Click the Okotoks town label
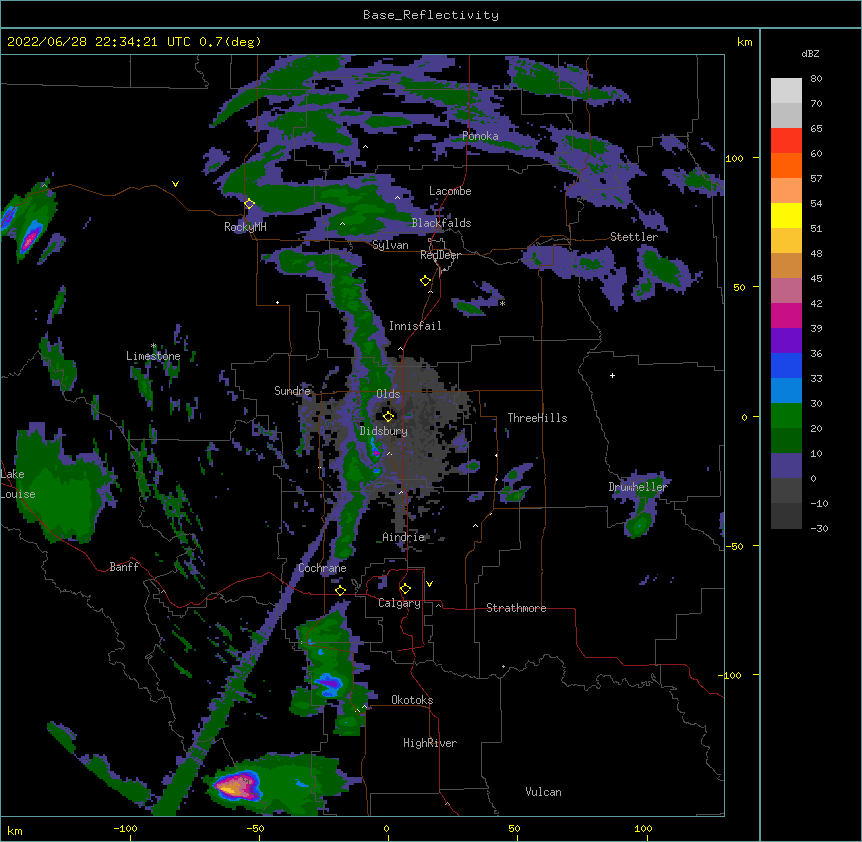This screenshot has width=862, height=842. pyautogui.click(x=412, y=700)
